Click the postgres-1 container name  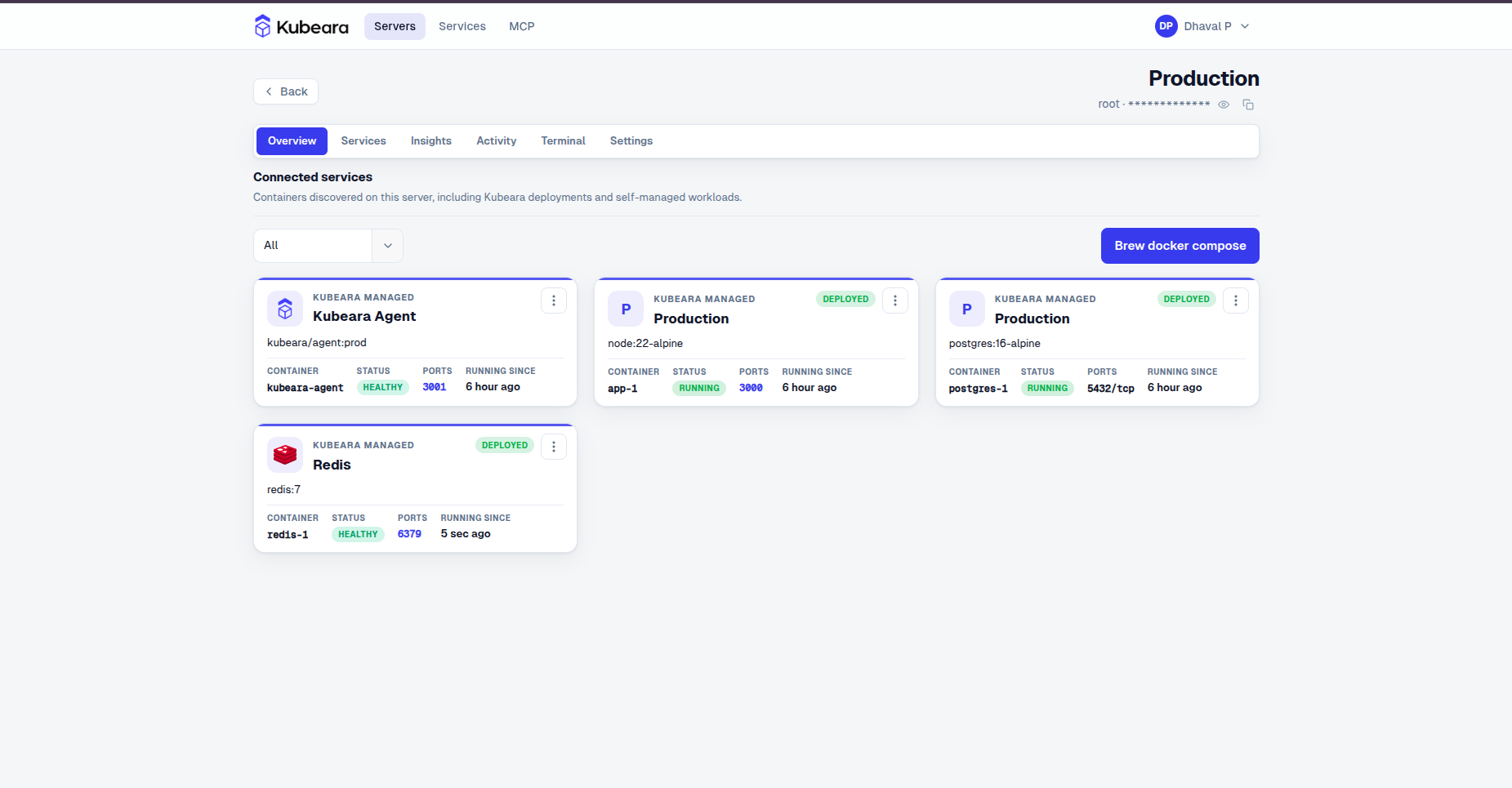[x=979, y=389]
